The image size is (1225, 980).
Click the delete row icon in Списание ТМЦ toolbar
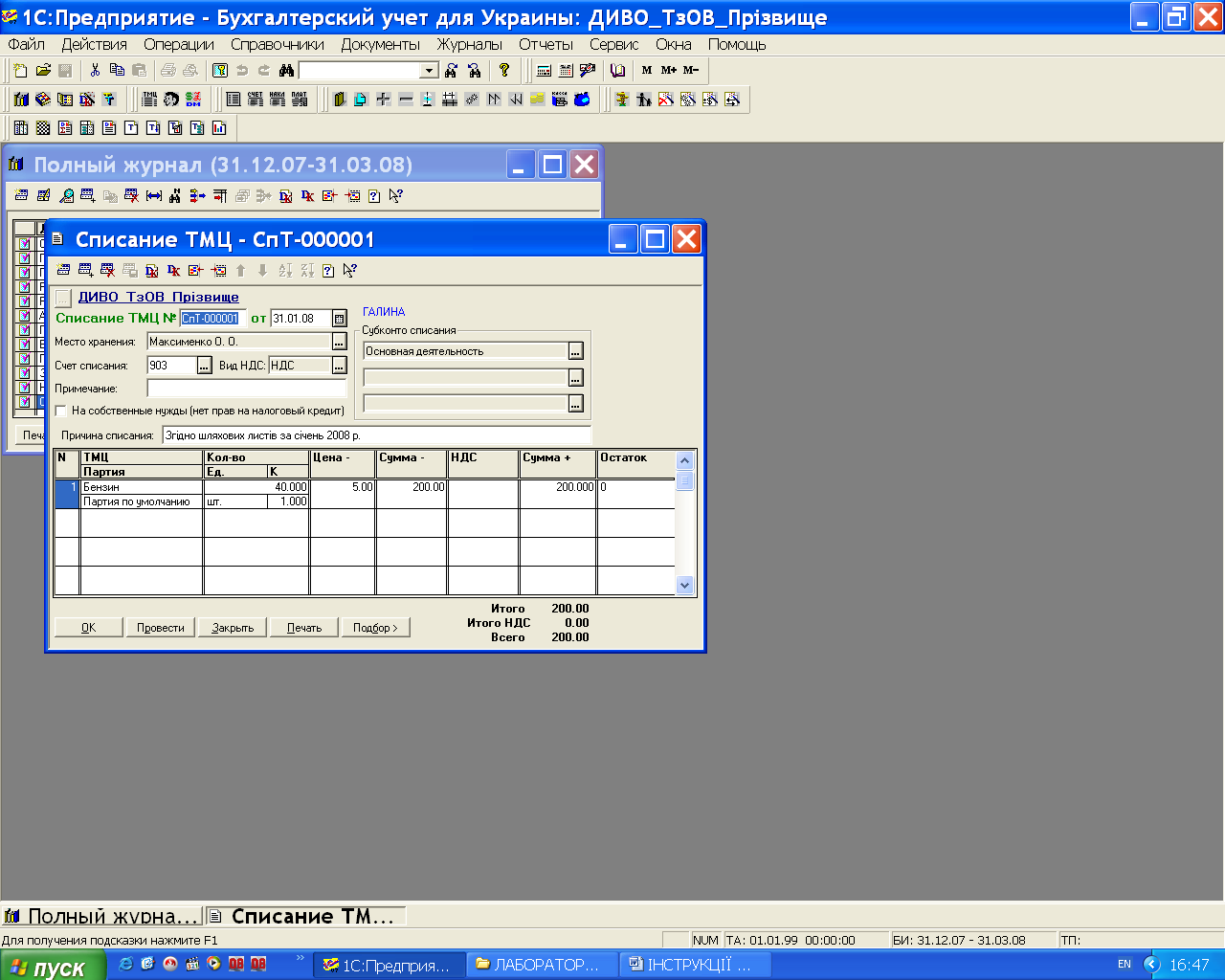(x=107, y=270)
